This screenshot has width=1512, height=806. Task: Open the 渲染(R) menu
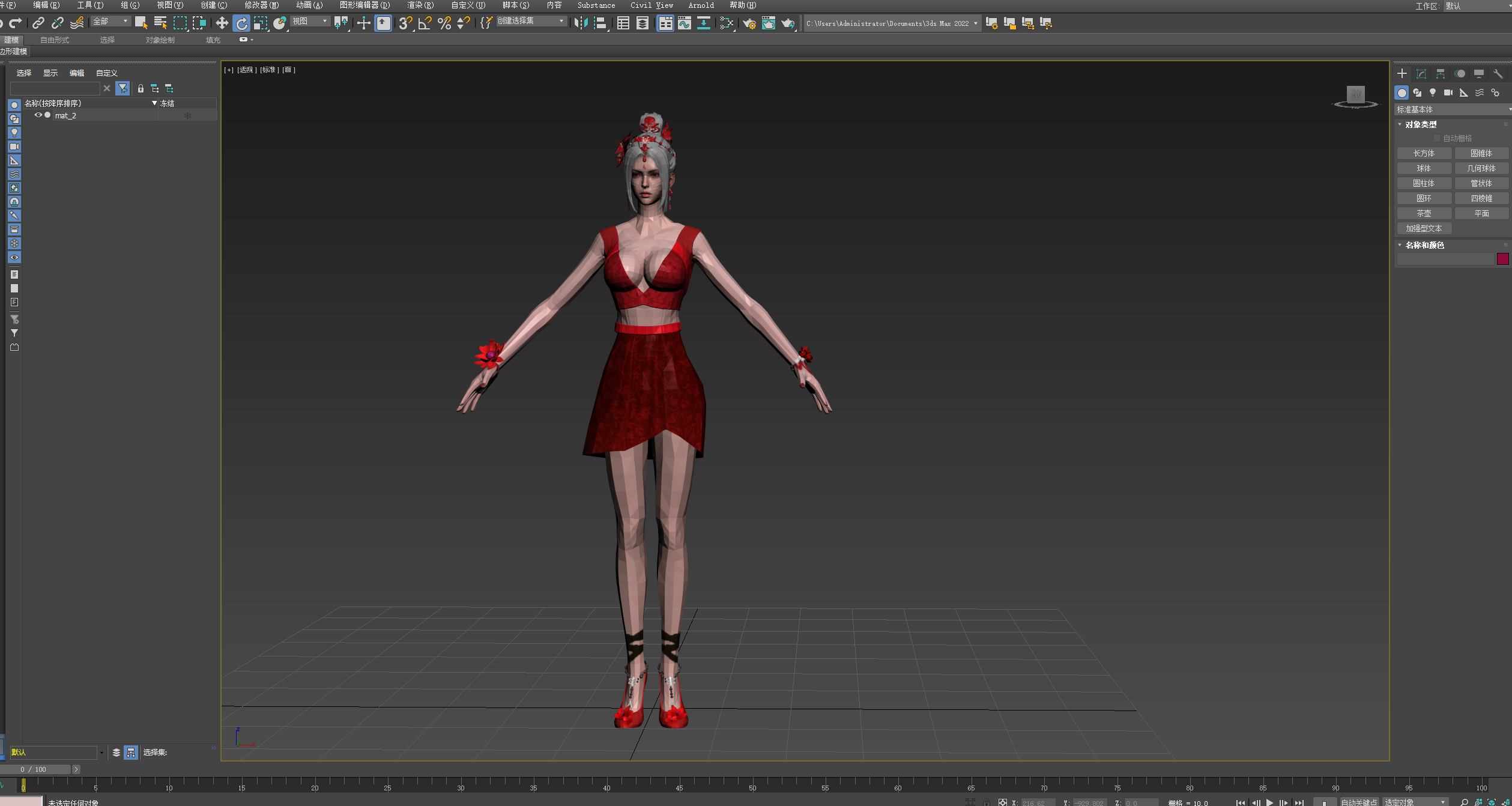click(420, 5)
